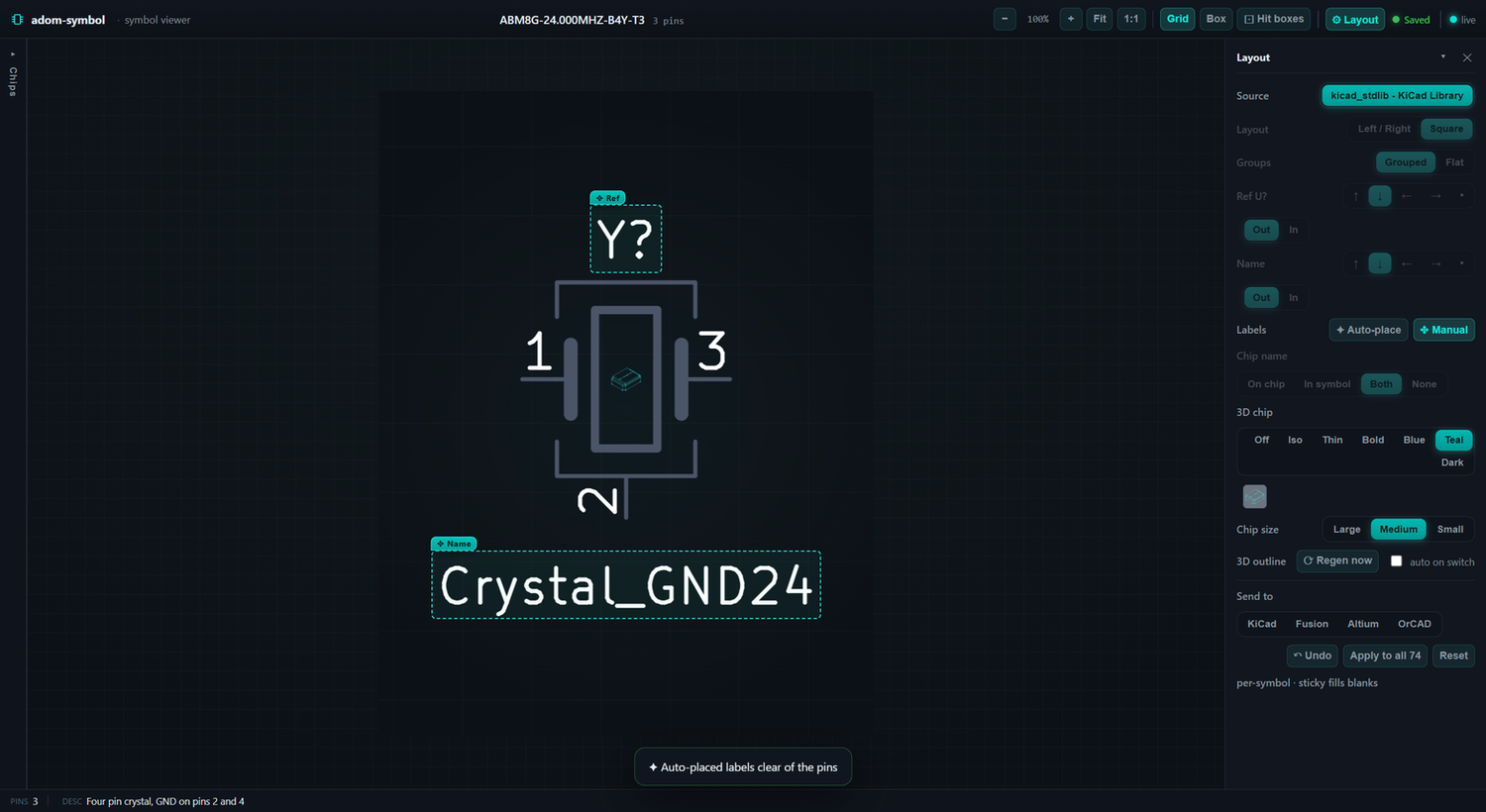The image size is (1486, 812).
Task: Expand the Chips sidebar
Action: coord(13,75)
